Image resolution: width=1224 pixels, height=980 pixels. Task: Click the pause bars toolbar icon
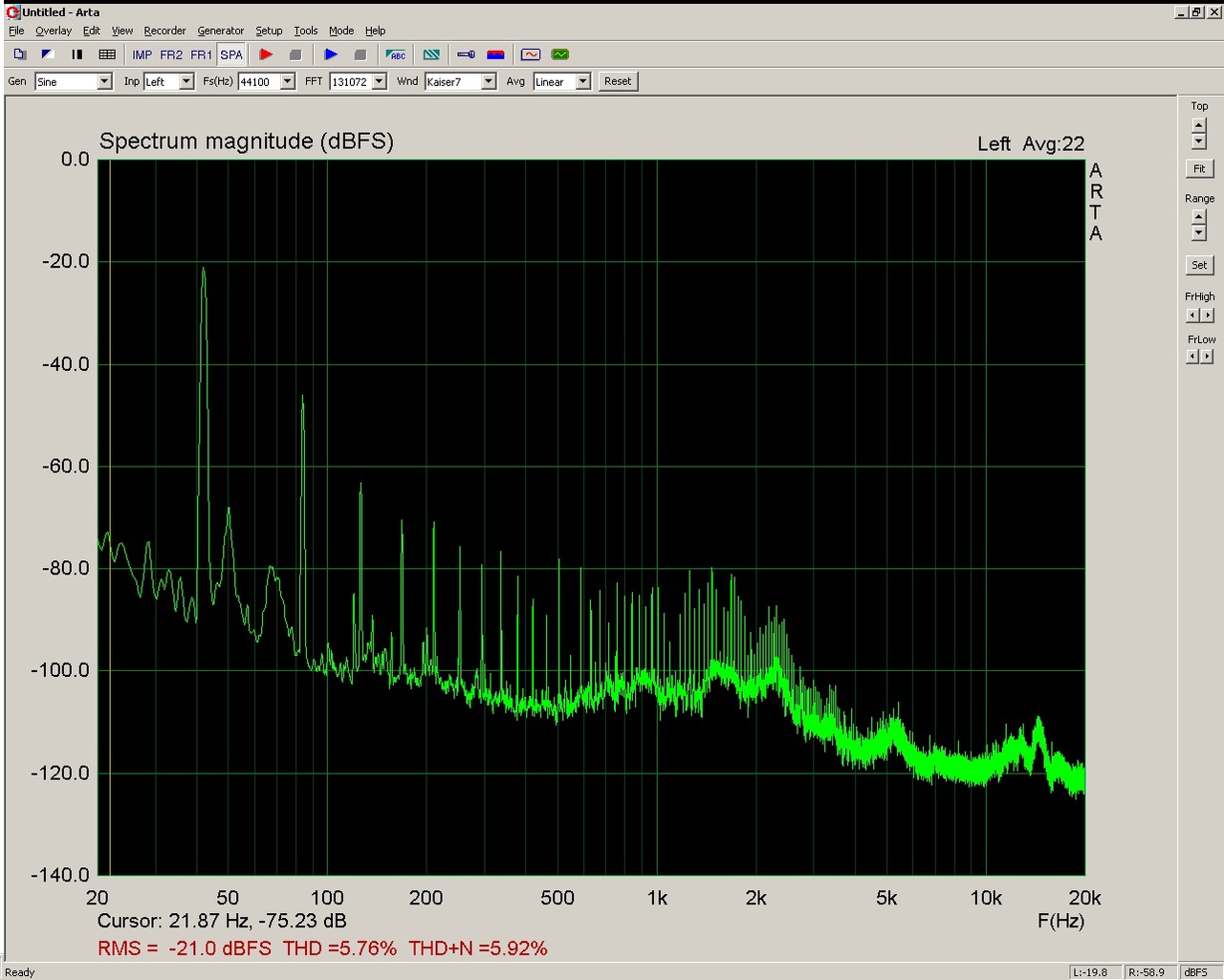point(77,54)
